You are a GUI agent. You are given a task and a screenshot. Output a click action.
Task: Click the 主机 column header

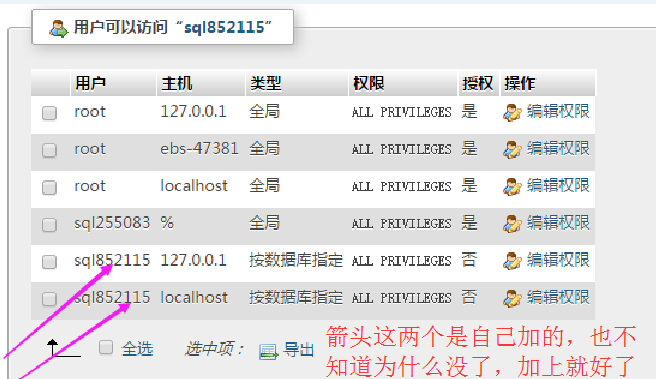(x=177, y=83)
